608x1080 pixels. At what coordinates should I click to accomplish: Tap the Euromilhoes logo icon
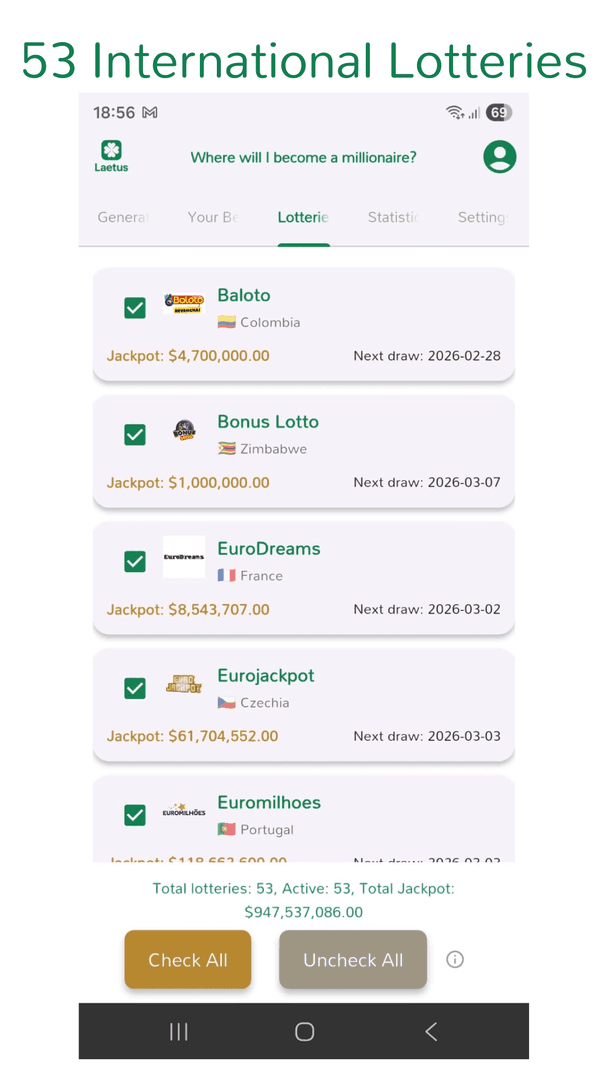coord(184,811)
